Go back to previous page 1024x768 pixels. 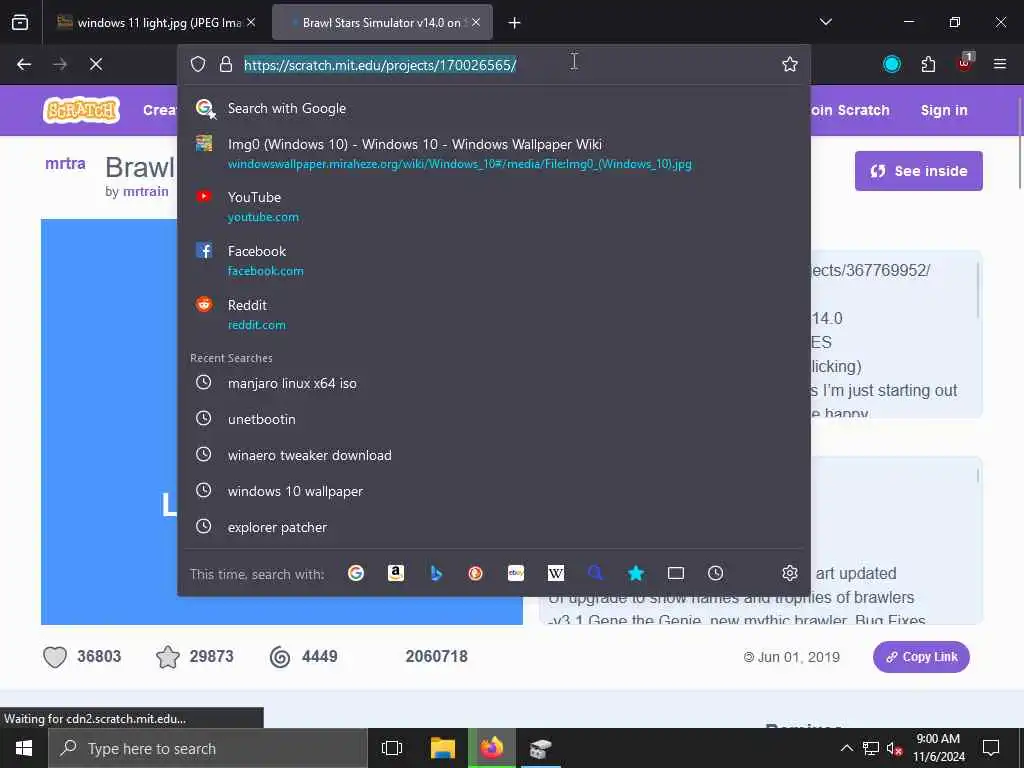[24, 64]
